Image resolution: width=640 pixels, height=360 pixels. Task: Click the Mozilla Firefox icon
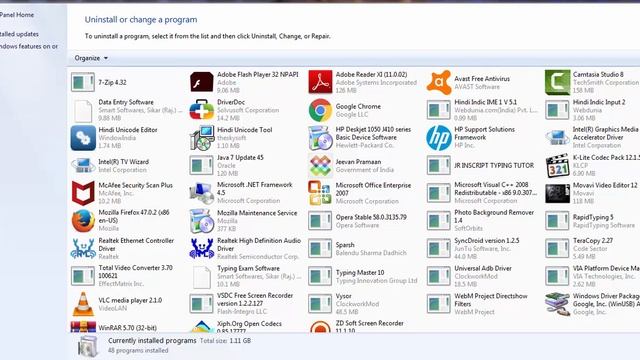coord(83,221)
